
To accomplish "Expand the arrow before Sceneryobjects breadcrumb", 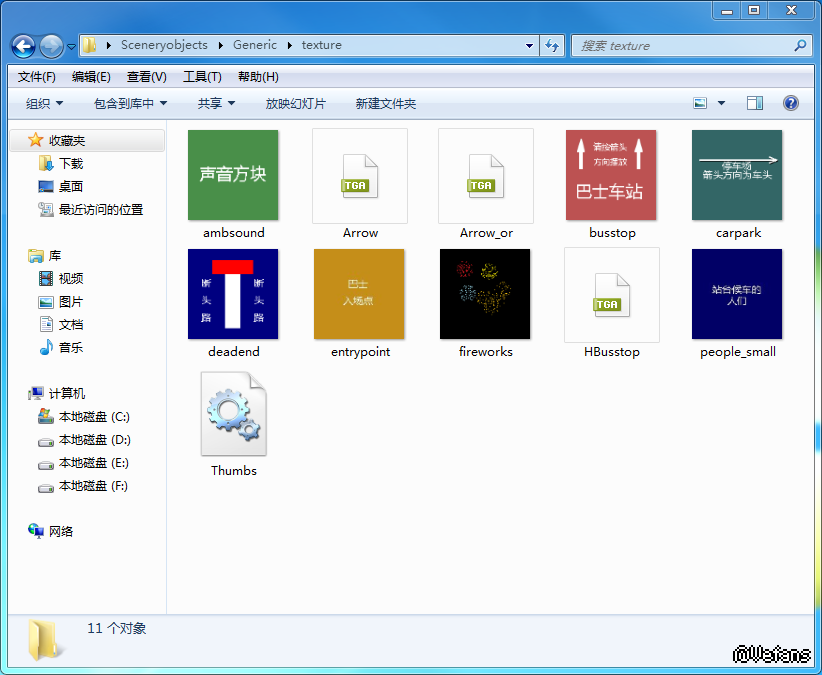I will coord(109,46).
